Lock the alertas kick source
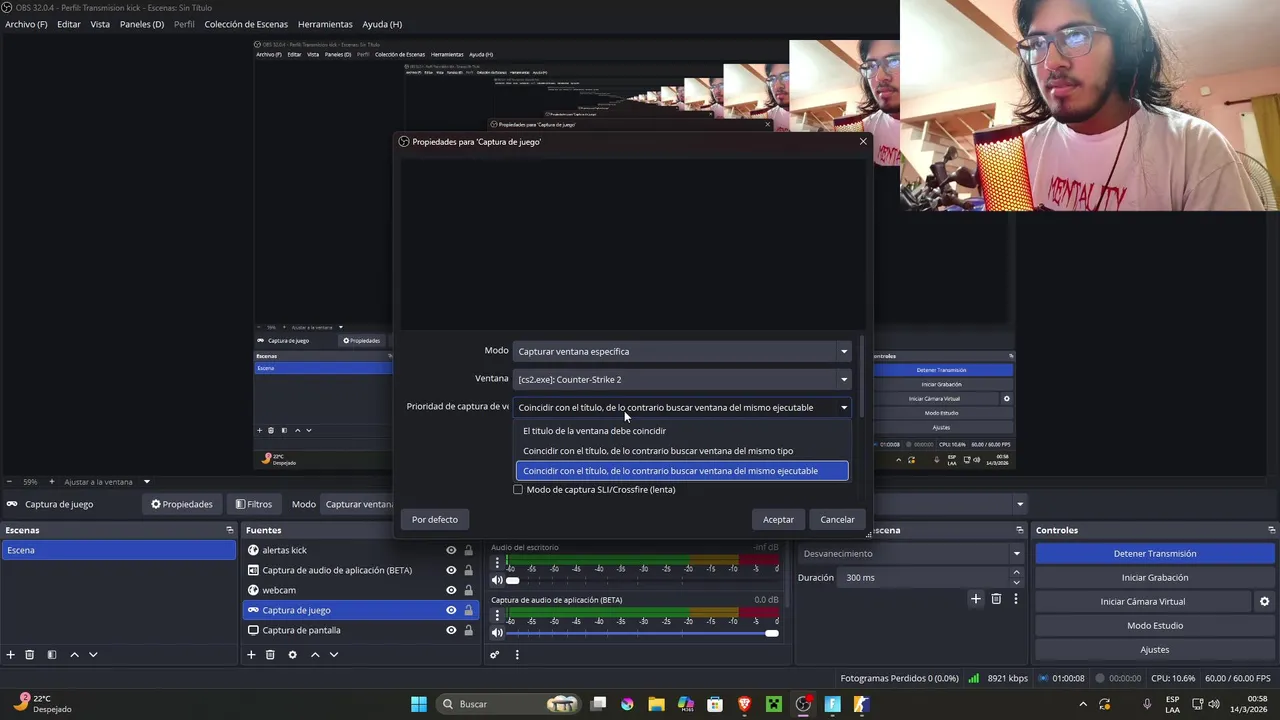Image resolution: width=1280 pixels, height=720 pixels. pos(468,550)
